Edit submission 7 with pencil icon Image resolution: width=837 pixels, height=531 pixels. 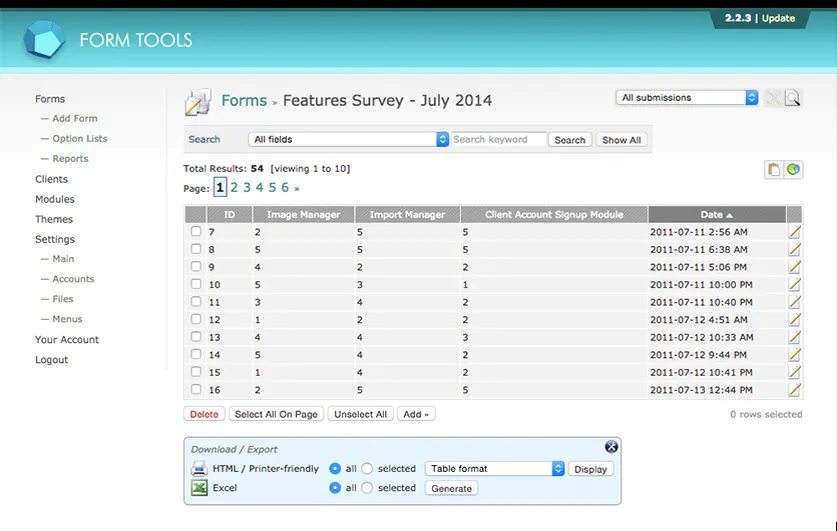(x=794, y=232)
